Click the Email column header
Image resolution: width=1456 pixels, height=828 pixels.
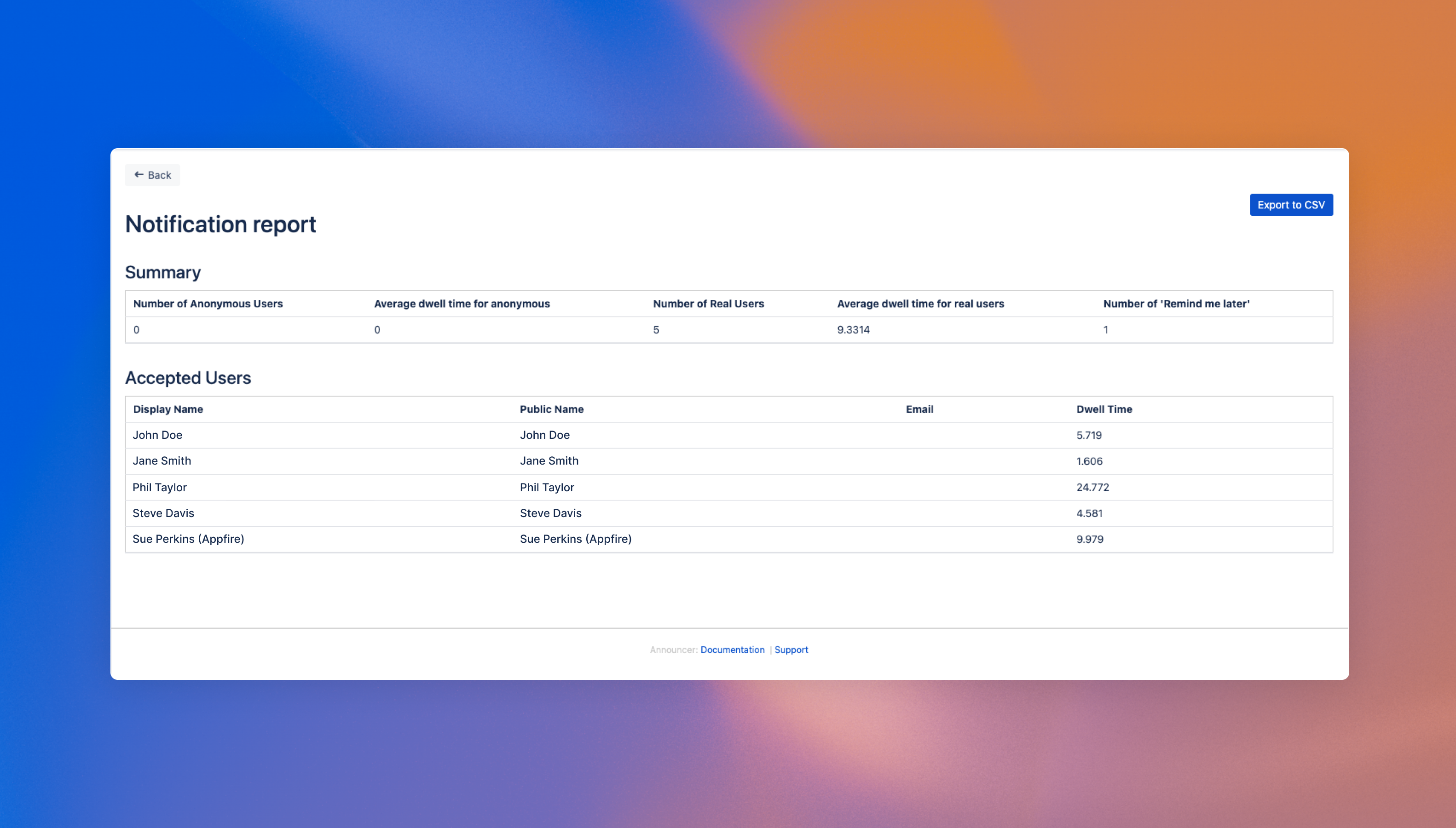click(x=919, y=409)
